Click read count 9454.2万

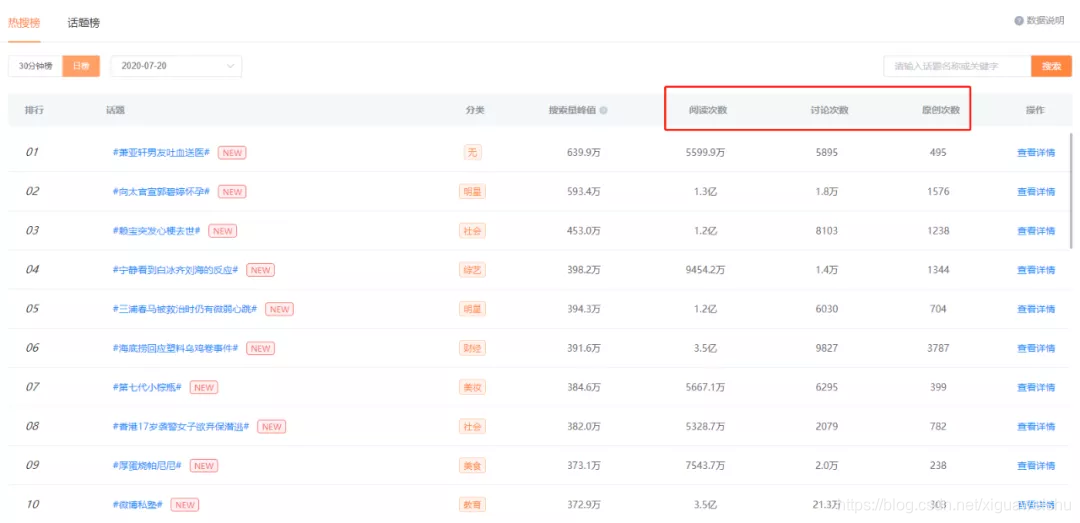pyautogui.click(x=705, y=270)
